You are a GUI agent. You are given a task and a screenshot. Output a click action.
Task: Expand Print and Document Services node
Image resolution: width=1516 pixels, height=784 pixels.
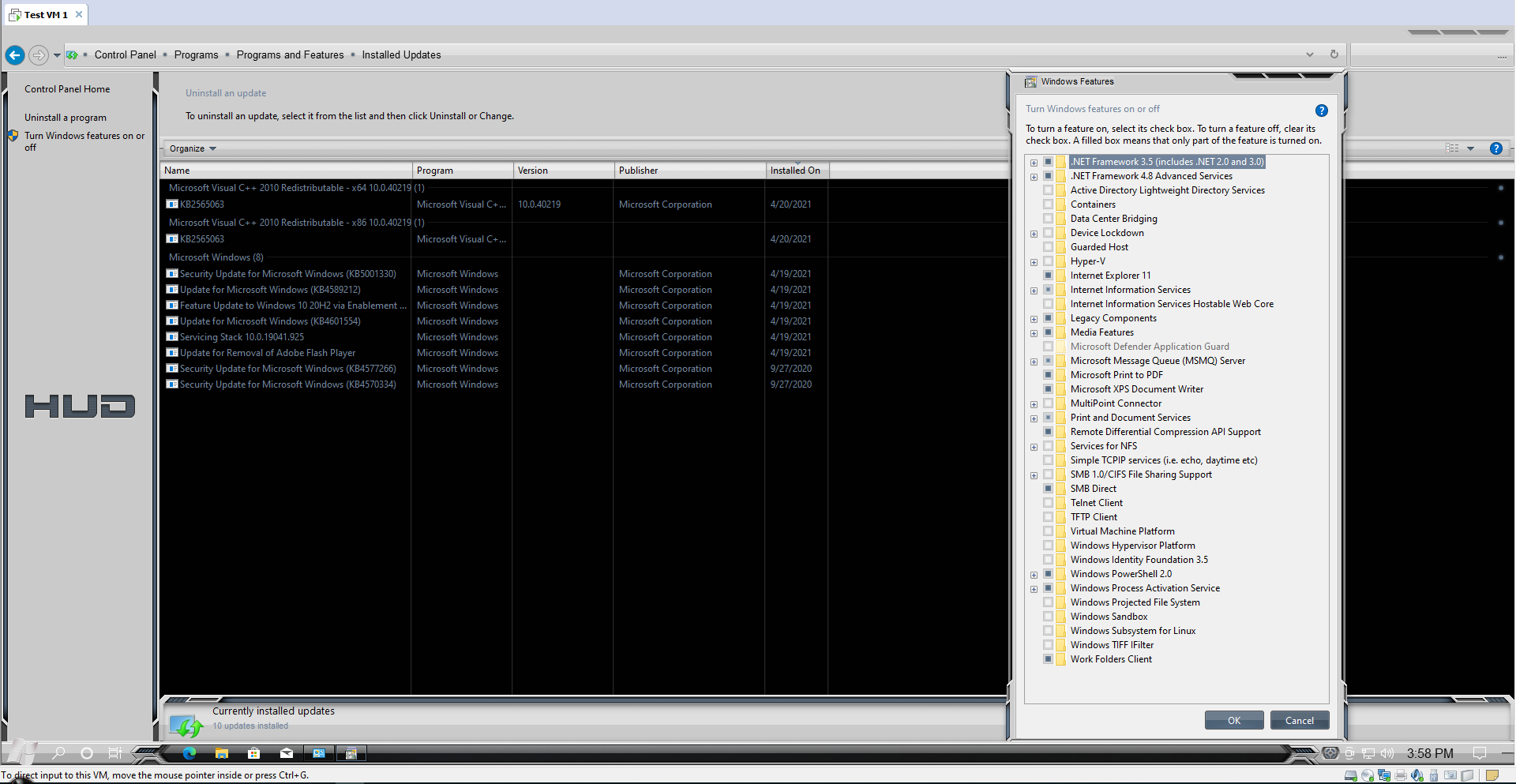[1034, 418]
